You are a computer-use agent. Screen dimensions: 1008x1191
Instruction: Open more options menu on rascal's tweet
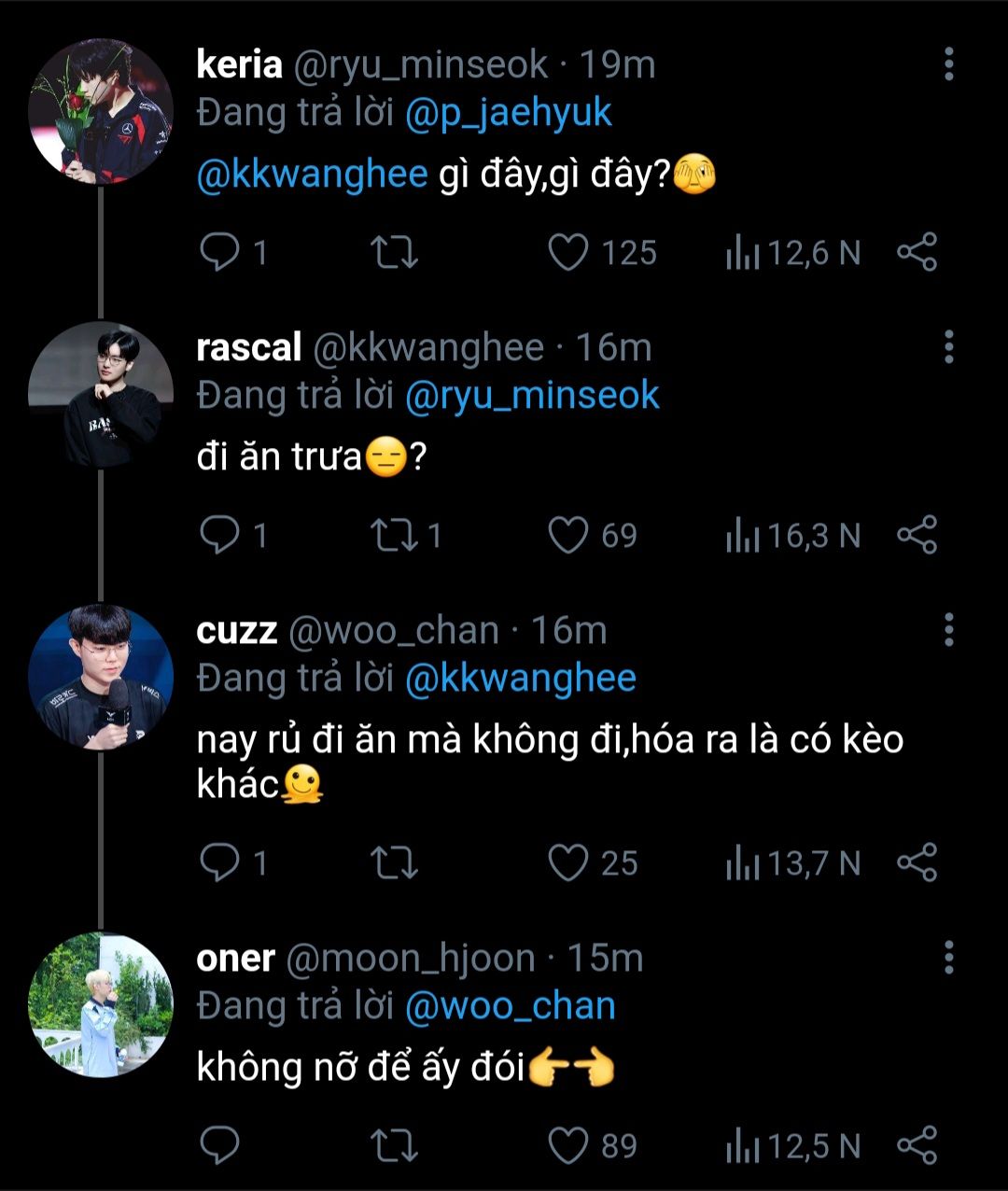pos(948,347)
